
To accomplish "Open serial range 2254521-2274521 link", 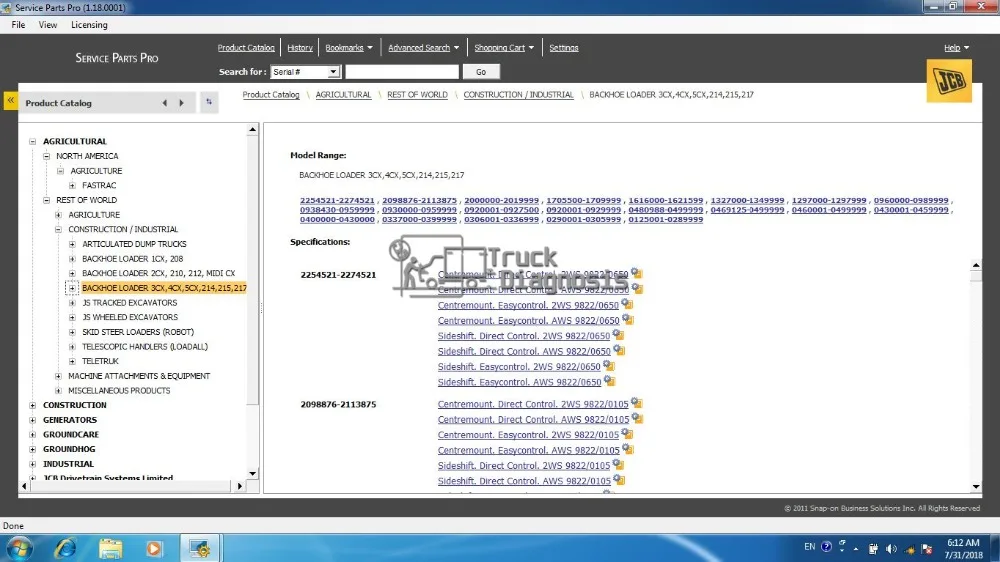I will [337, 200].
